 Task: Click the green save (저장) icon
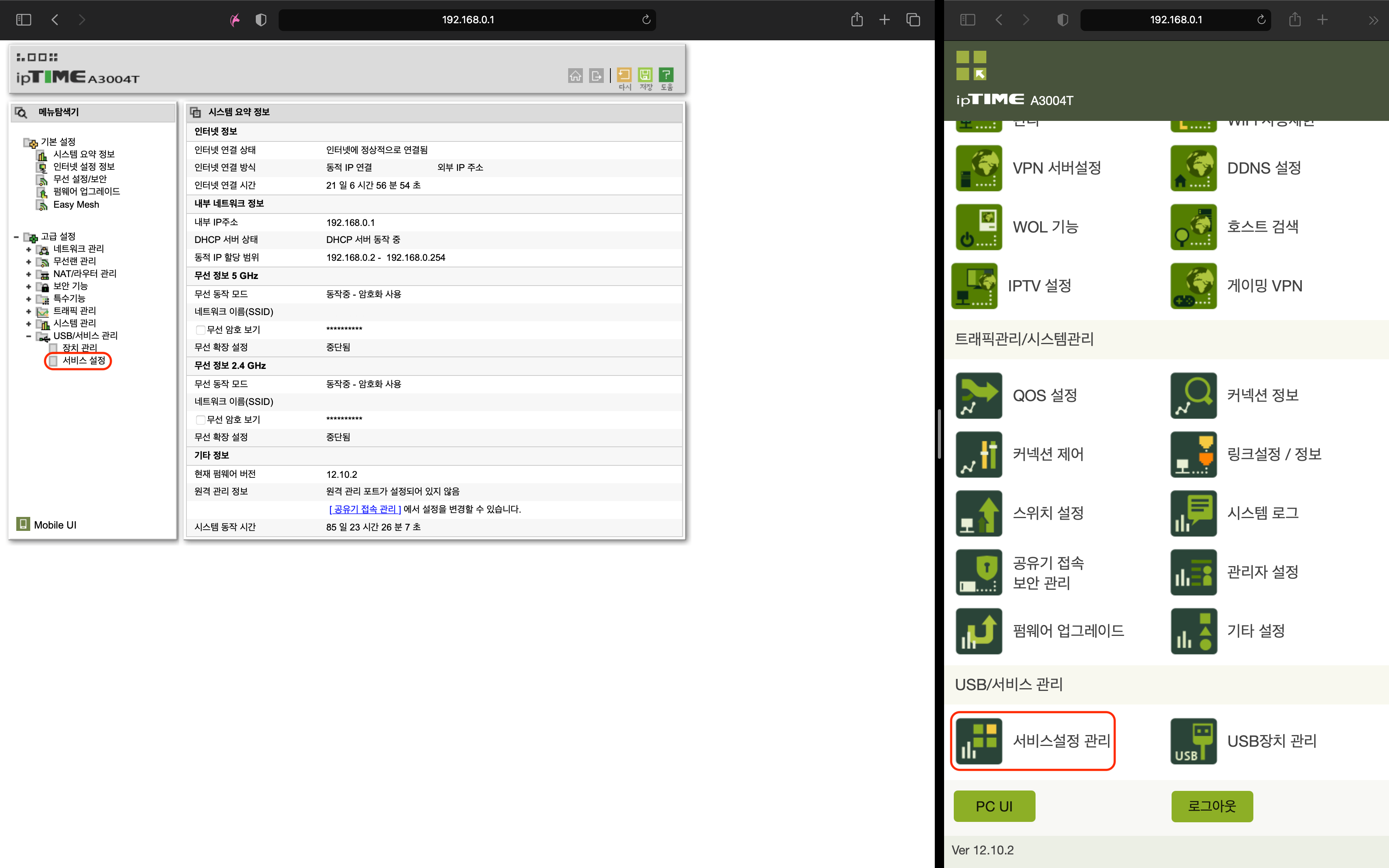tap(645, 75)
